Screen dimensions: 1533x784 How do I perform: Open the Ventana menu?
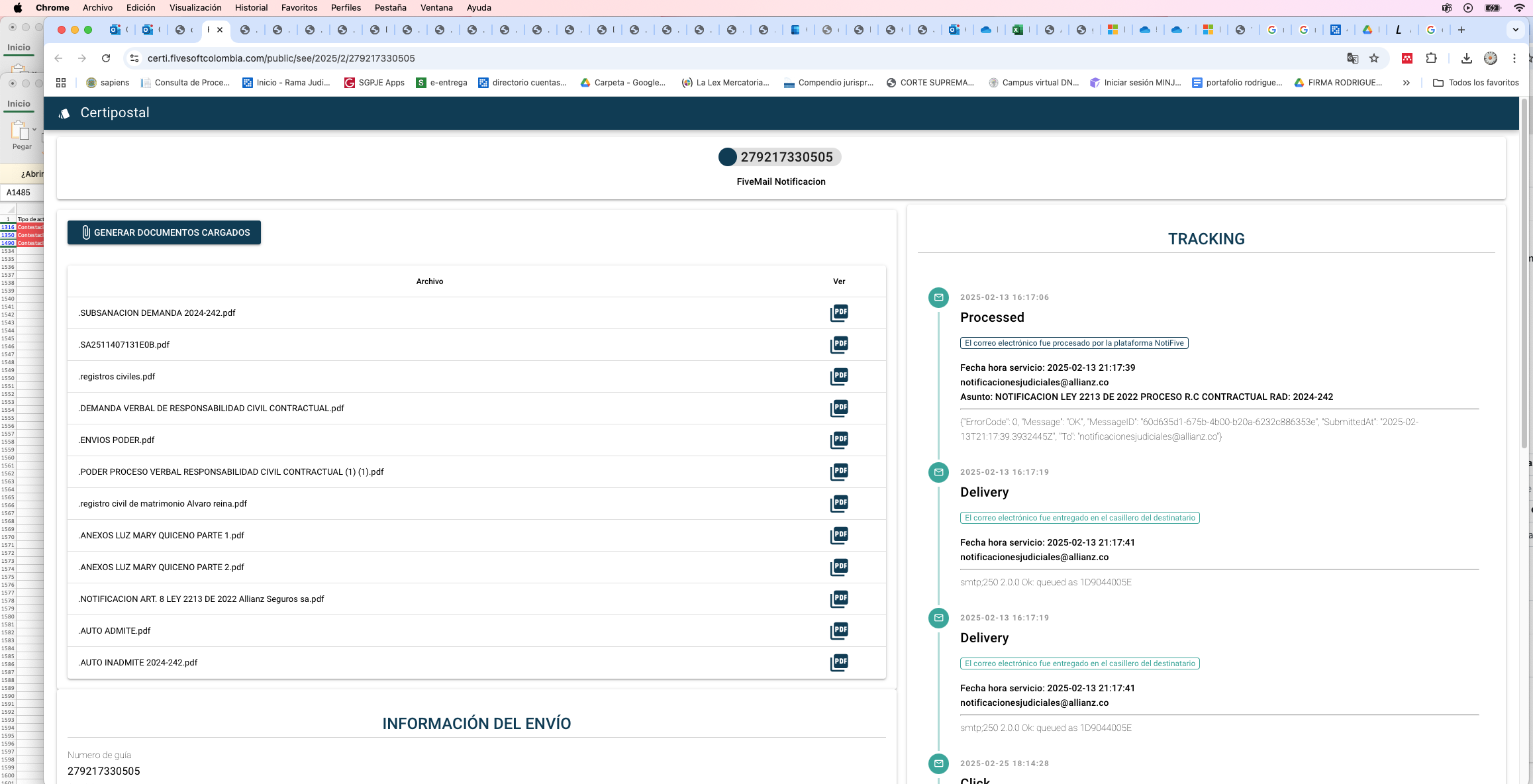437,7
